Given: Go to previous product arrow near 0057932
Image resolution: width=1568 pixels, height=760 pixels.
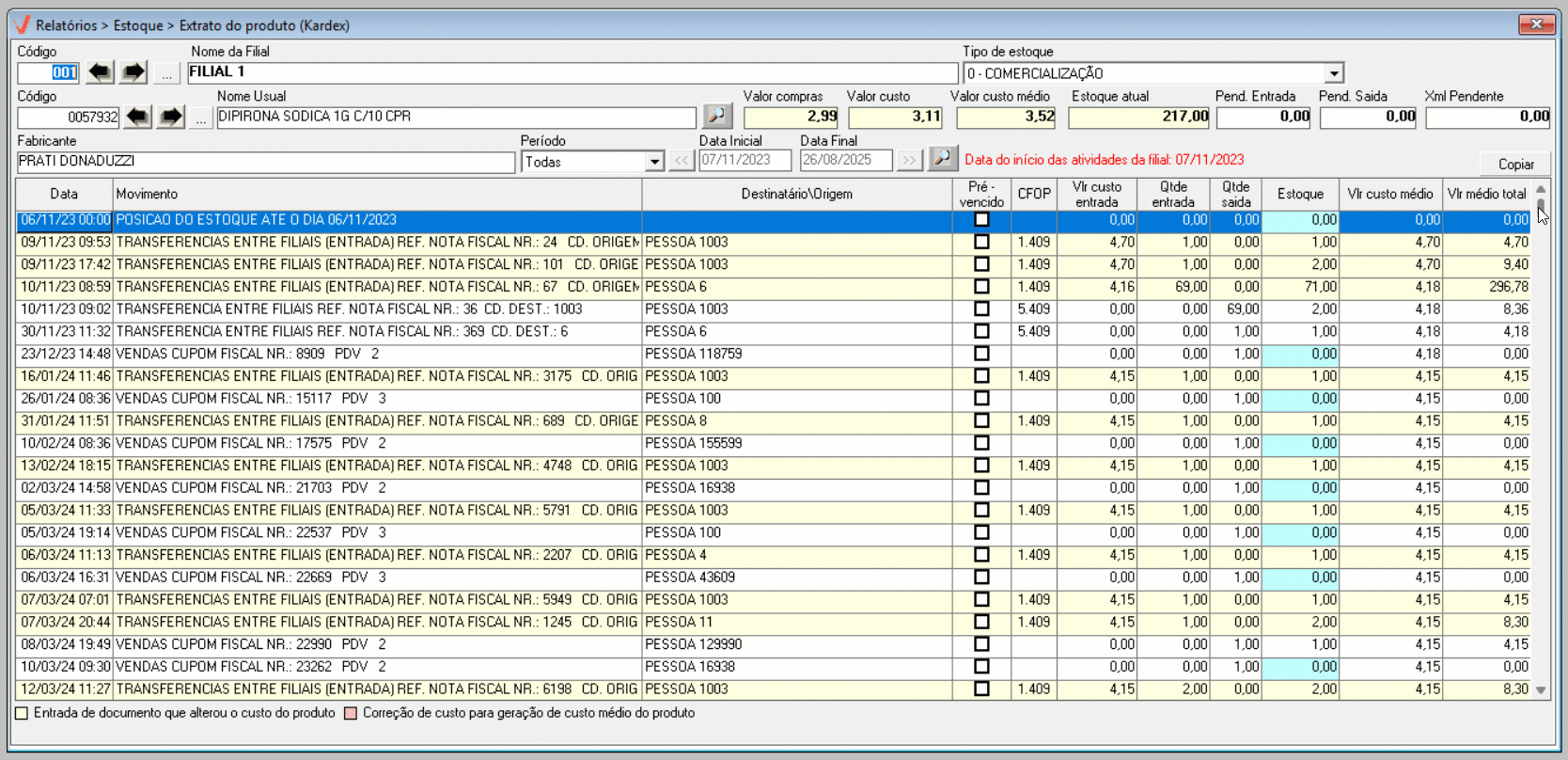Looking at the screenshot, I should [x=137, y=117].
